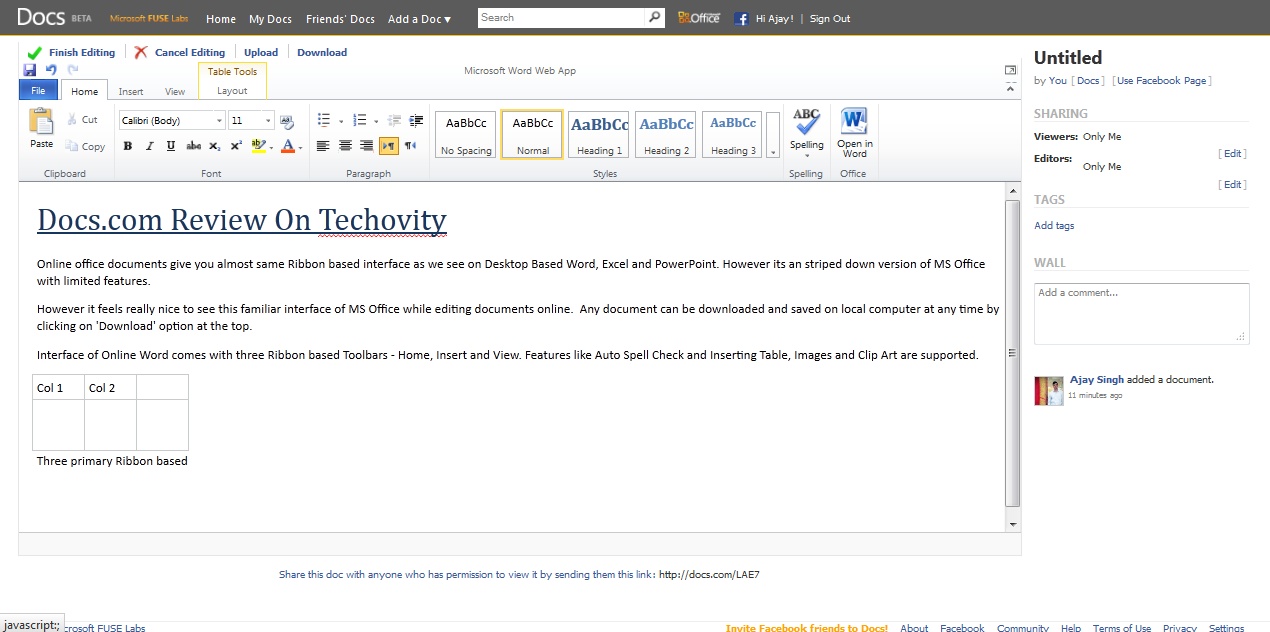Image resolution: width=1270 pixels, height=632 pixels.
Task: Undo the last action
Action: [52, 70]
